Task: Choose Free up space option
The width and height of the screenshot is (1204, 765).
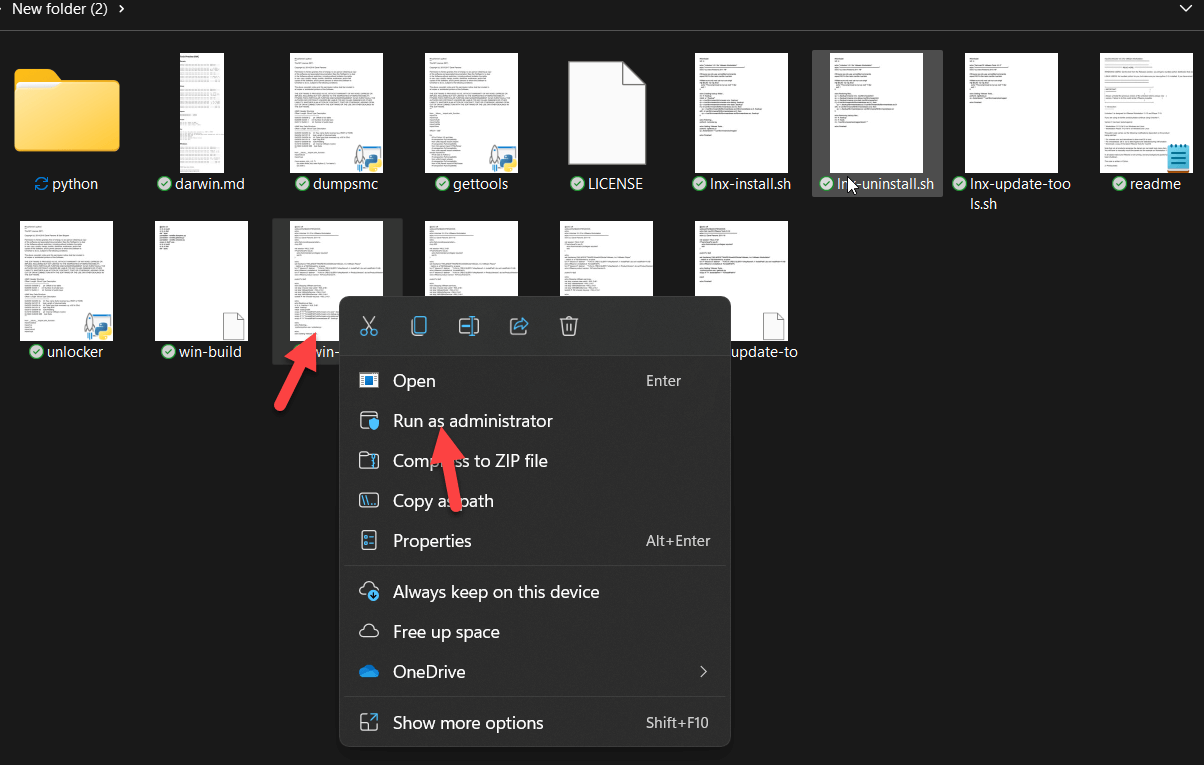Action: (x=446, y=632)
